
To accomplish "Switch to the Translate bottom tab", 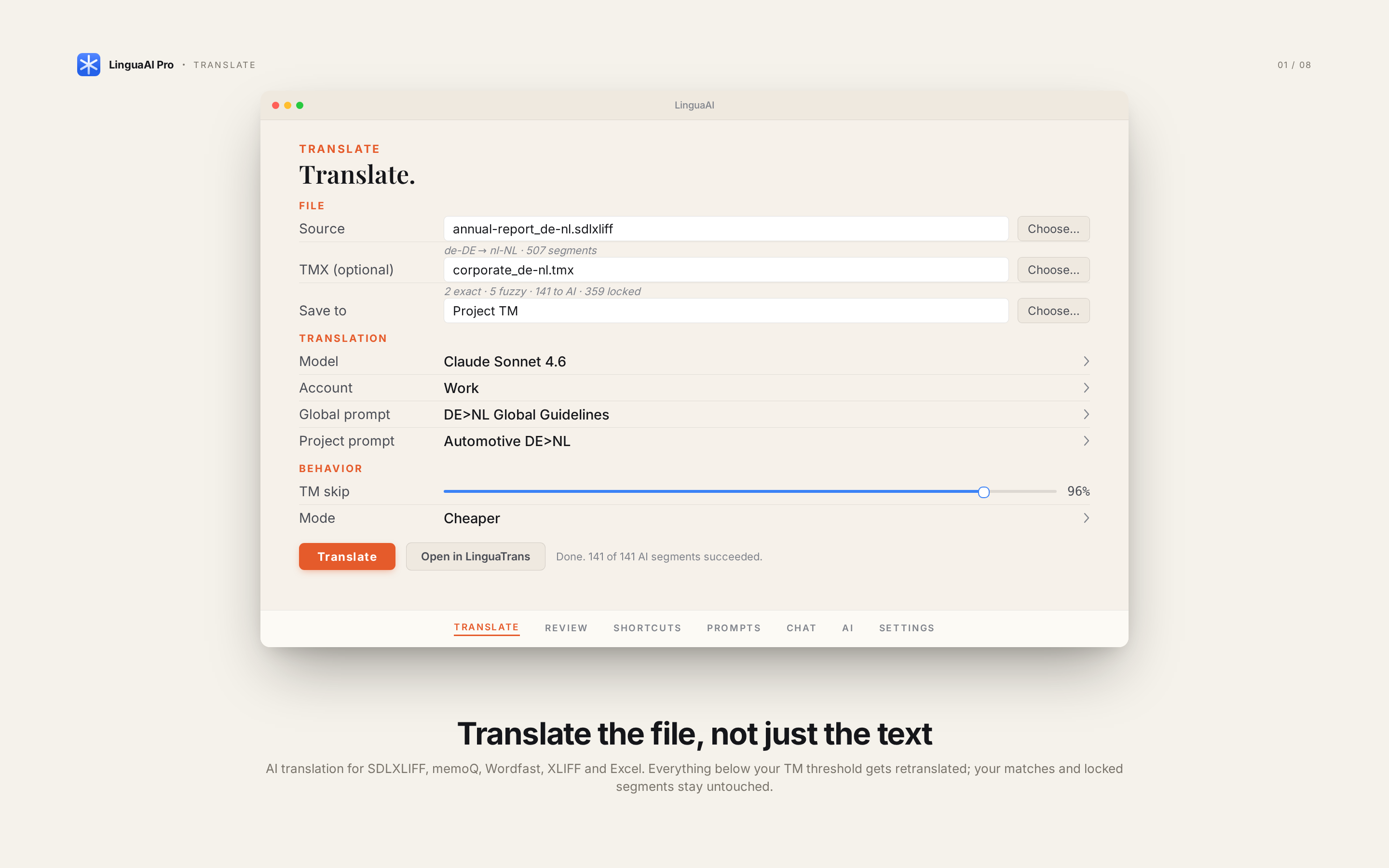I will [x=486, y=627].
